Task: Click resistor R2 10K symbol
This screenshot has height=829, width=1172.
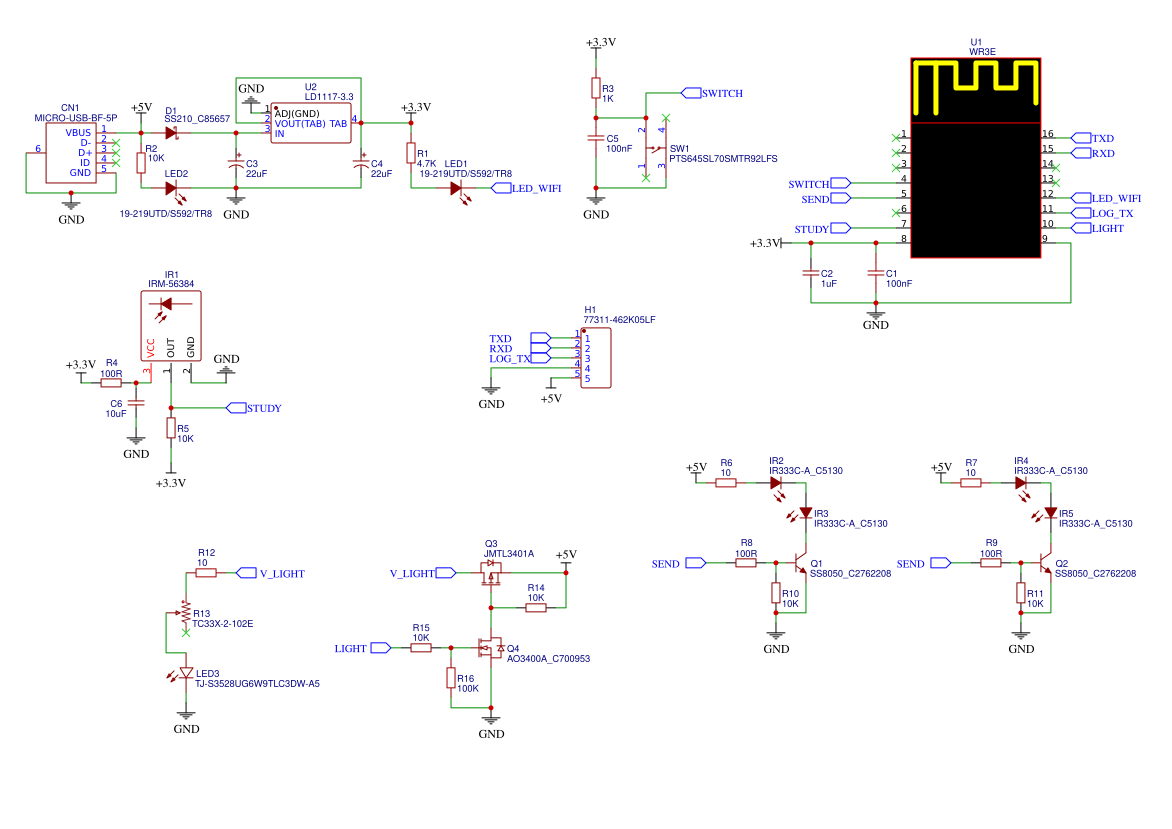Action: click(141, 163)
